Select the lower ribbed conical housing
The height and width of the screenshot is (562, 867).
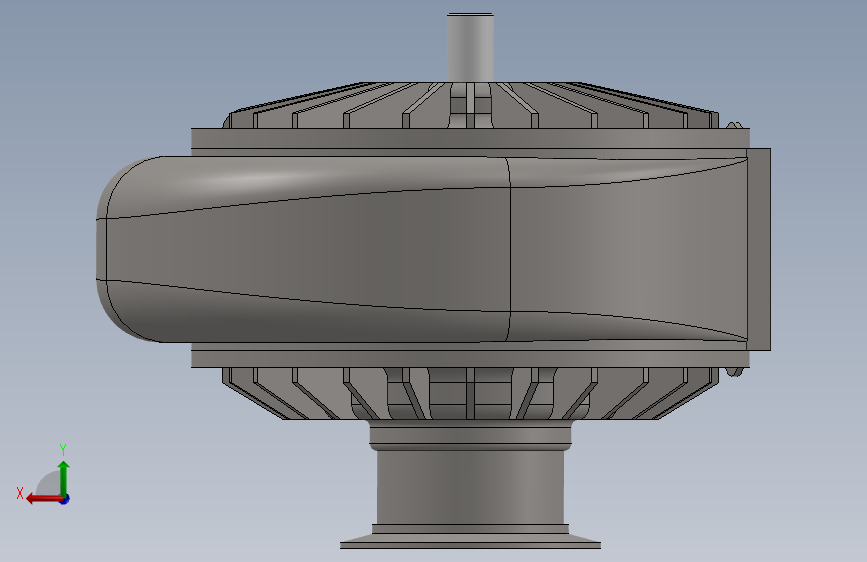(x=471, y=393)
